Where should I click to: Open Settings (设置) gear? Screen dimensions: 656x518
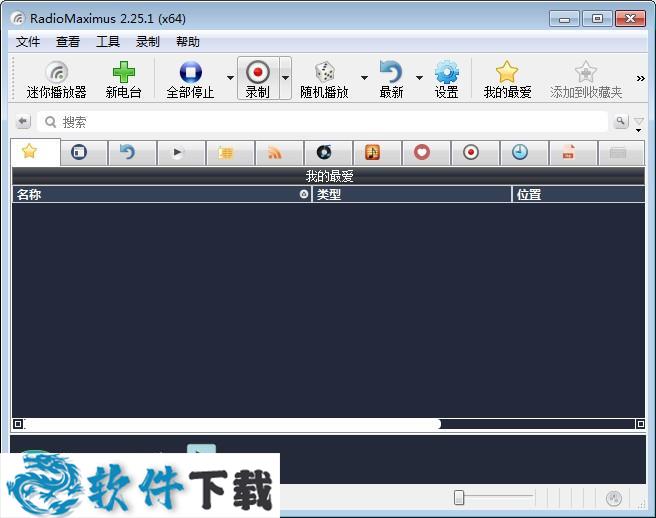click(x=446, y=79)
